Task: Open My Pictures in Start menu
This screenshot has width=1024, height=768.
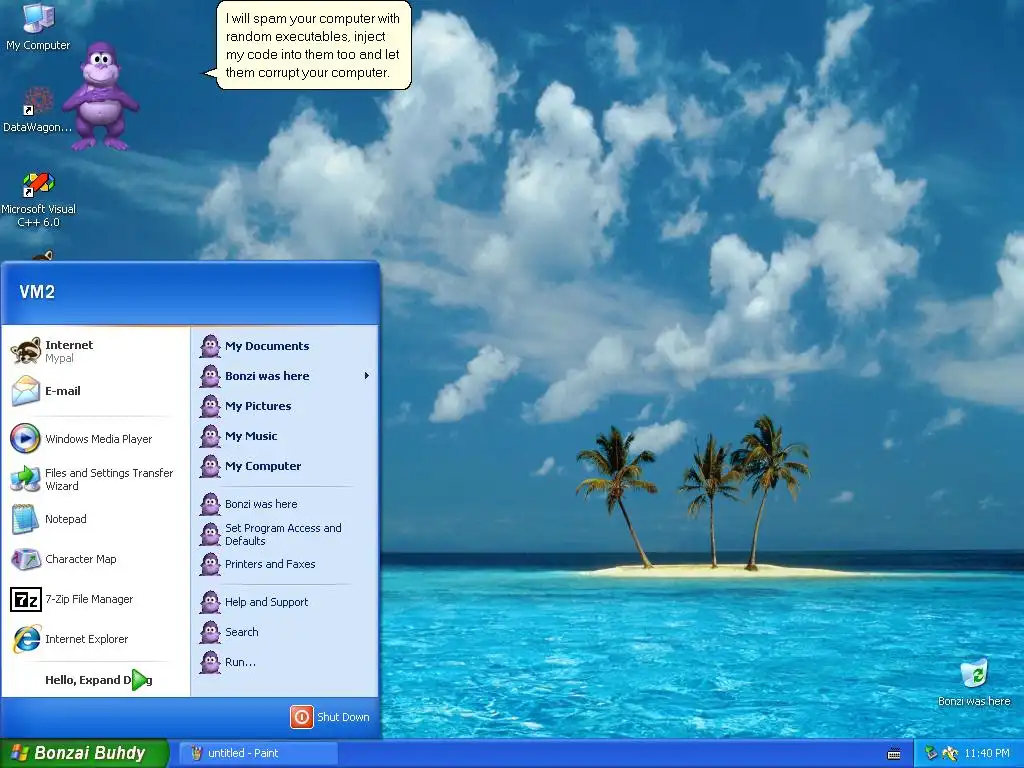Action: (x=284, y=406)
